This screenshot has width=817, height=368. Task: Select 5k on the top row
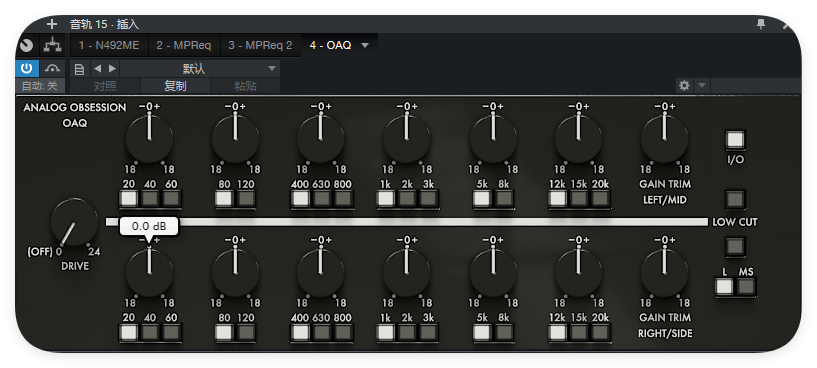[x=482, y=199]
